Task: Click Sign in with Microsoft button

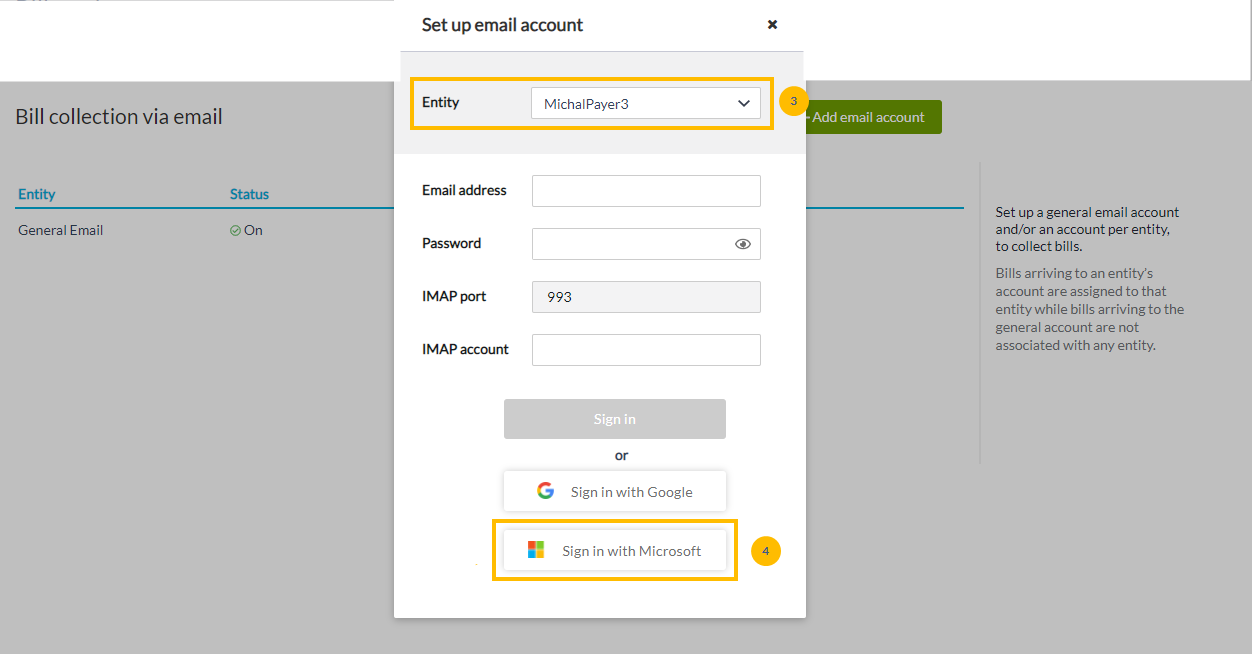Action: 615,550
